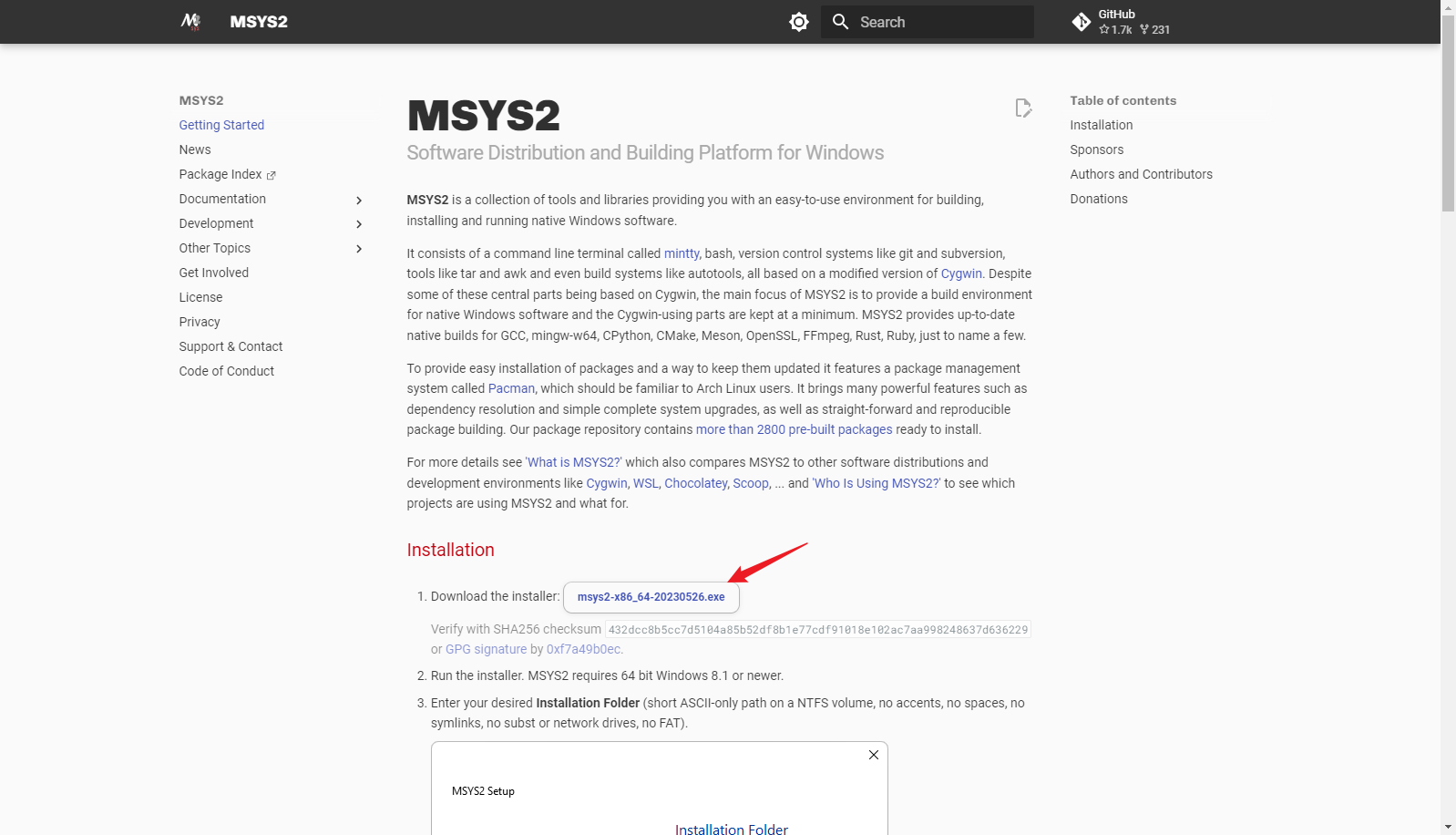1456x835 pixels.
Task: Open 'more than 2800 pre-built packages' link
Action: pyautogui.click(x=795, y=429)
